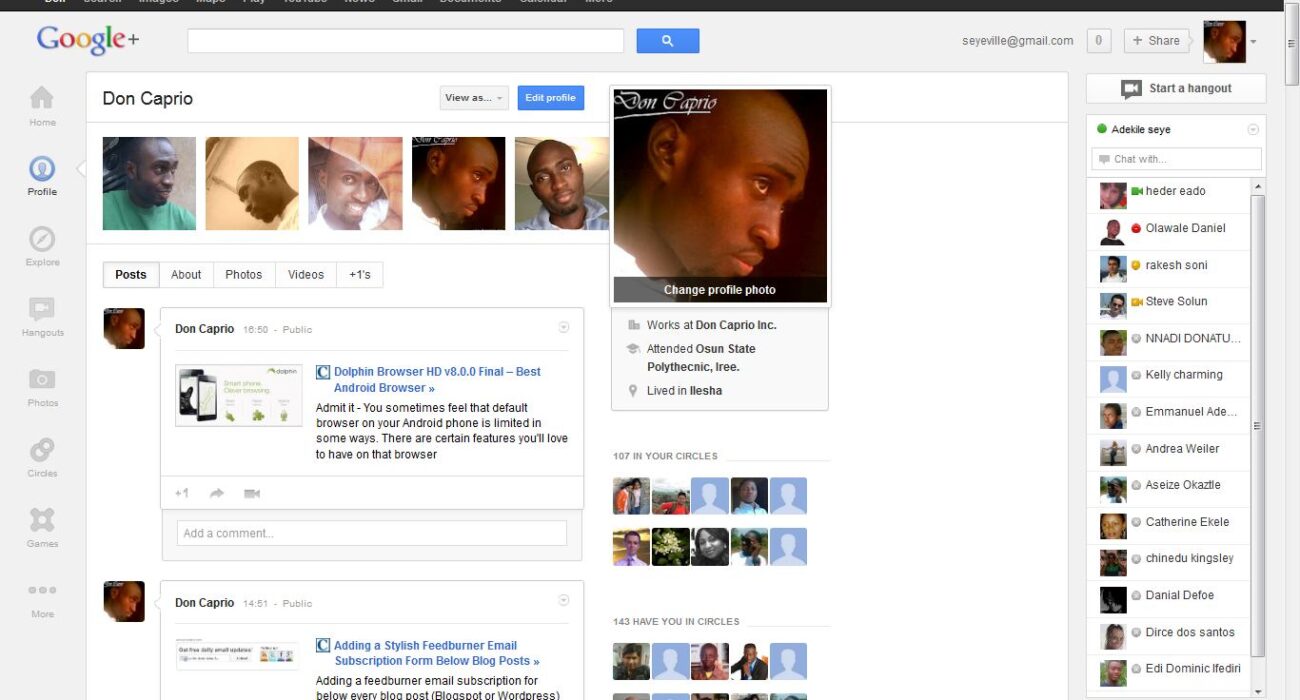
Task: Open options arrow on 16:50 post
Action: 563,327
